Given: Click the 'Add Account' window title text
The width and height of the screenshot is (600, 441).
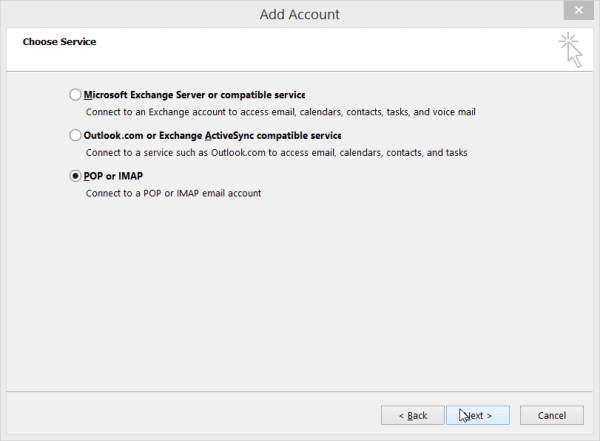Looking at the screenshot, I should click(x=300, y=15).
